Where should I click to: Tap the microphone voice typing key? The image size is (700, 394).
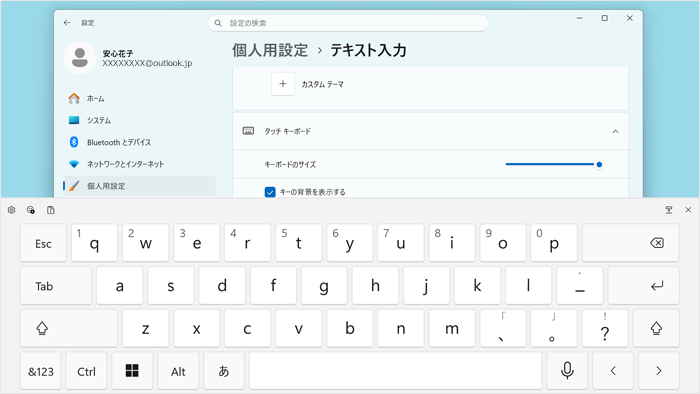coord(567,371)
